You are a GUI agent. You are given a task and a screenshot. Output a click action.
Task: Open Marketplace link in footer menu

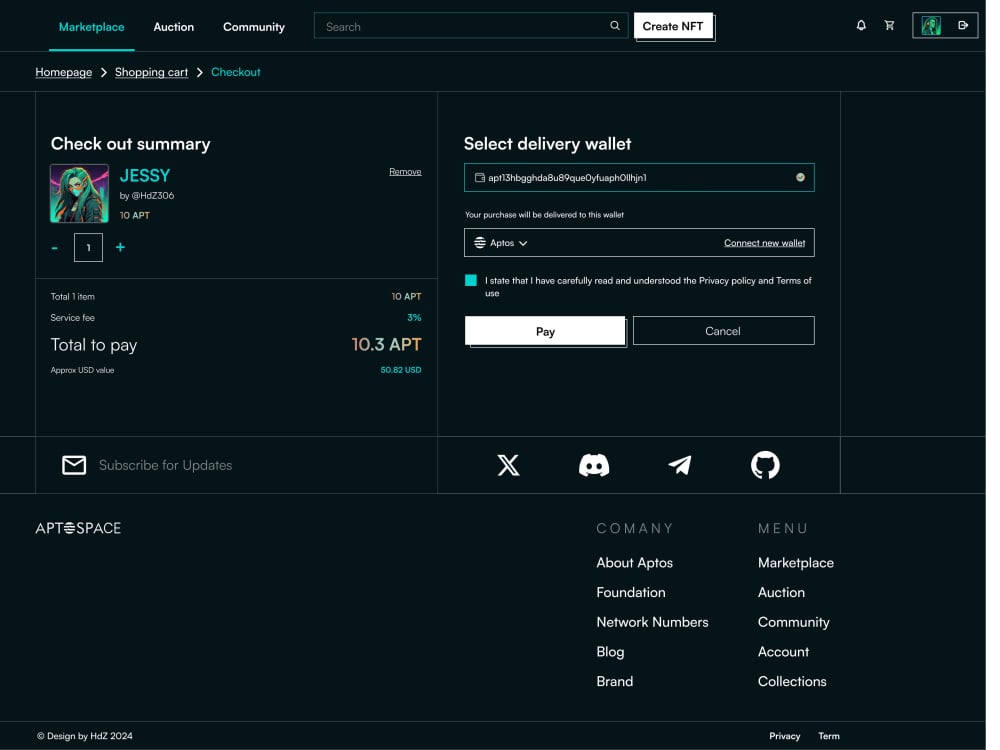coord(796,563)
